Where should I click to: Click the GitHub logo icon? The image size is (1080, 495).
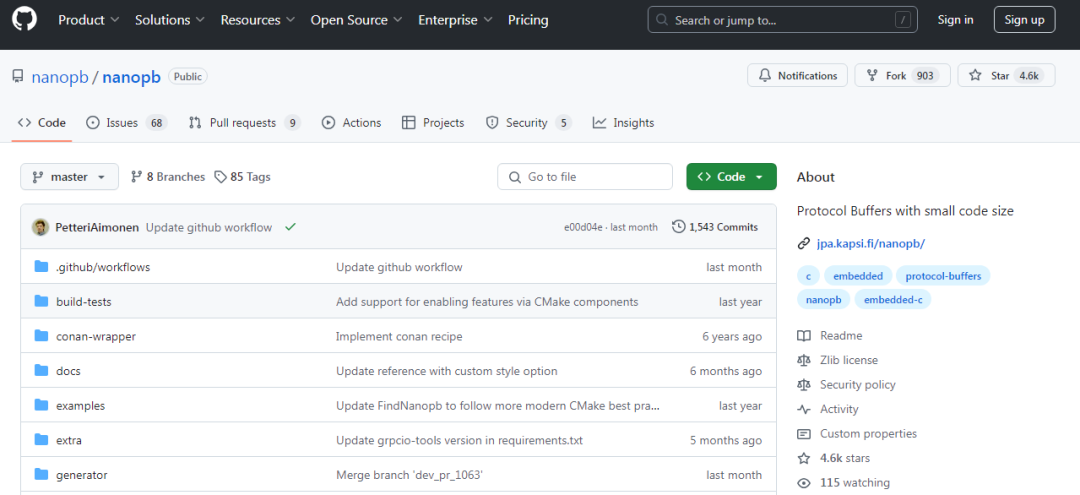click(x=25, y=20)
